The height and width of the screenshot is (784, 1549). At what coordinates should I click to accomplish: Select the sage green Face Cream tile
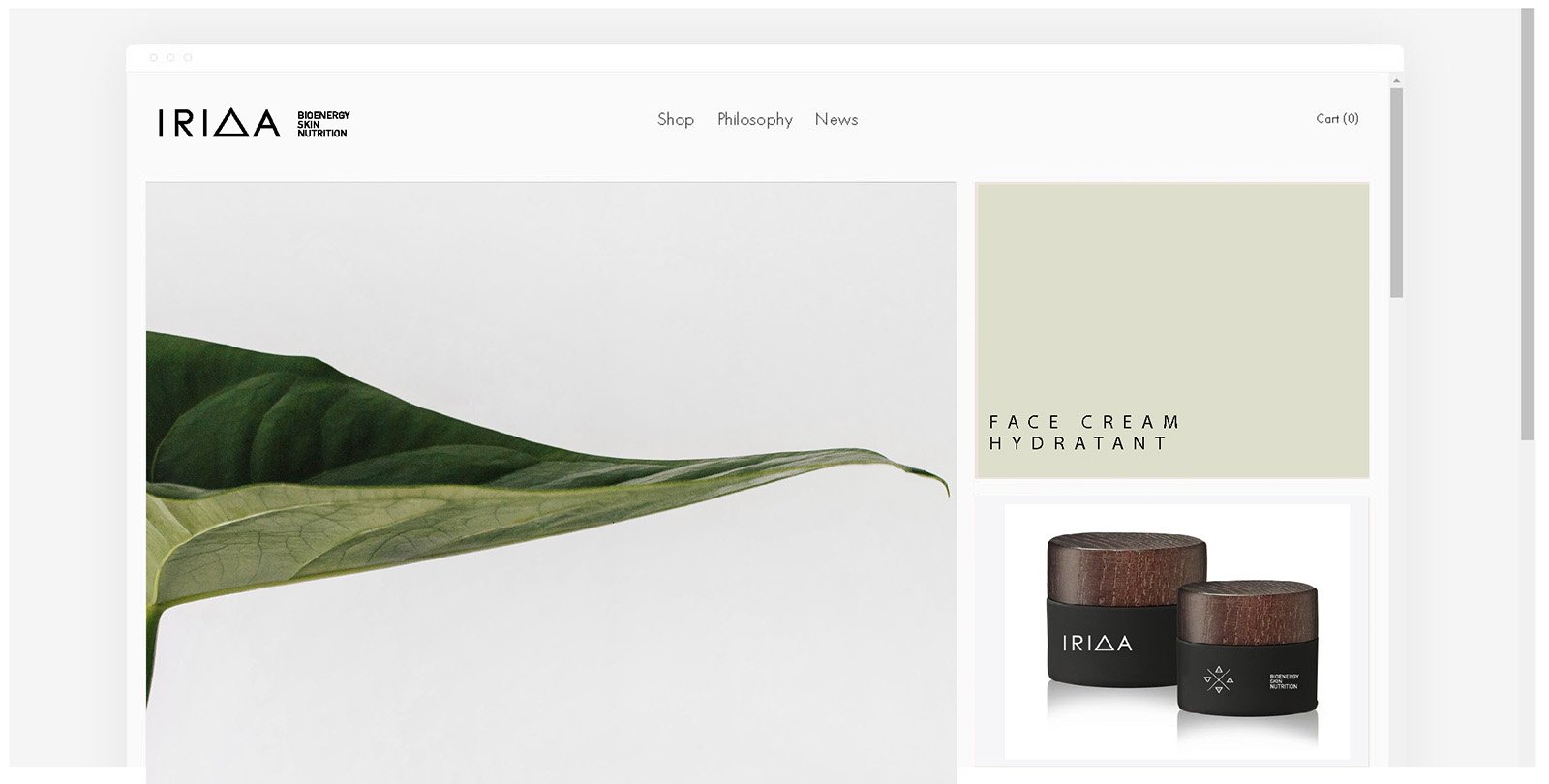click(1172, 330)
